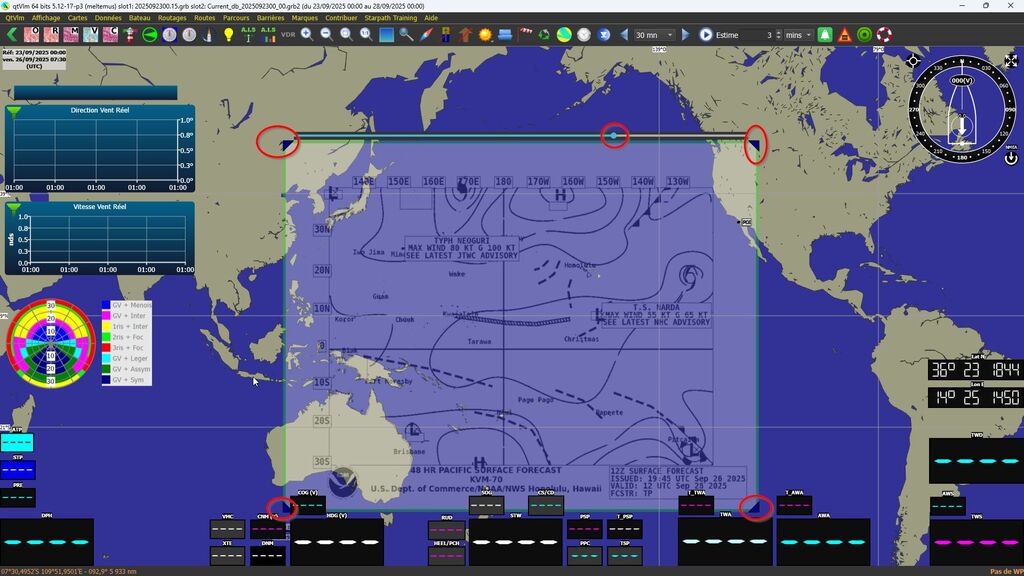This screenshot has width=1024, height=576.
Task: Open the 30 mn time step dropdown
Action: pyautogui.click(x=655, y=35)
